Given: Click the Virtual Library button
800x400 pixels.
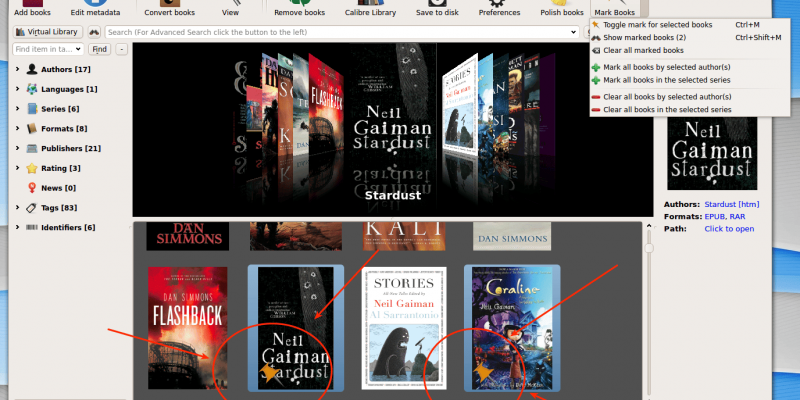Looking at the screenshot, I should coord(48,32).
